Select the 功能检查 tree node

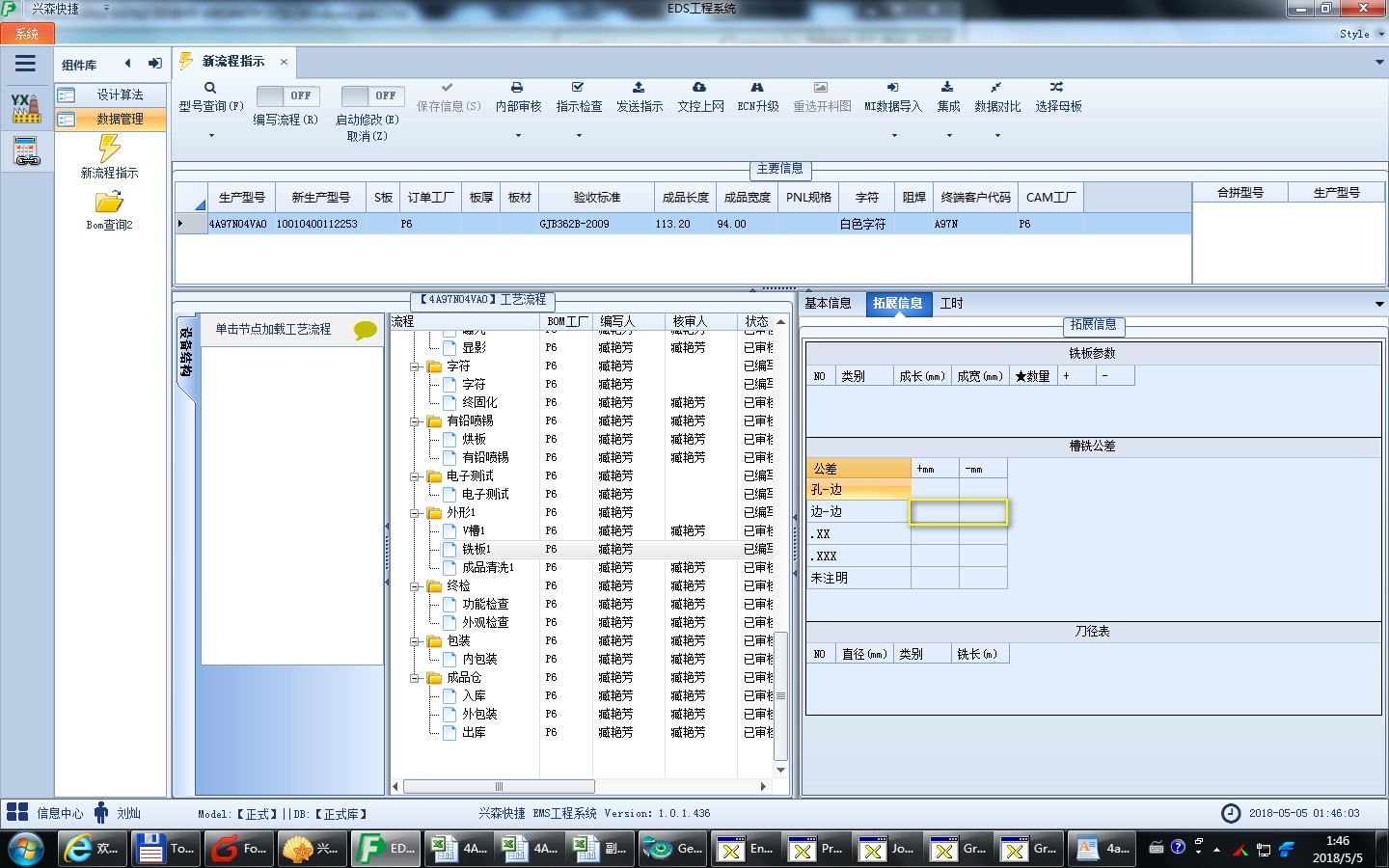(x=484, y=604)
